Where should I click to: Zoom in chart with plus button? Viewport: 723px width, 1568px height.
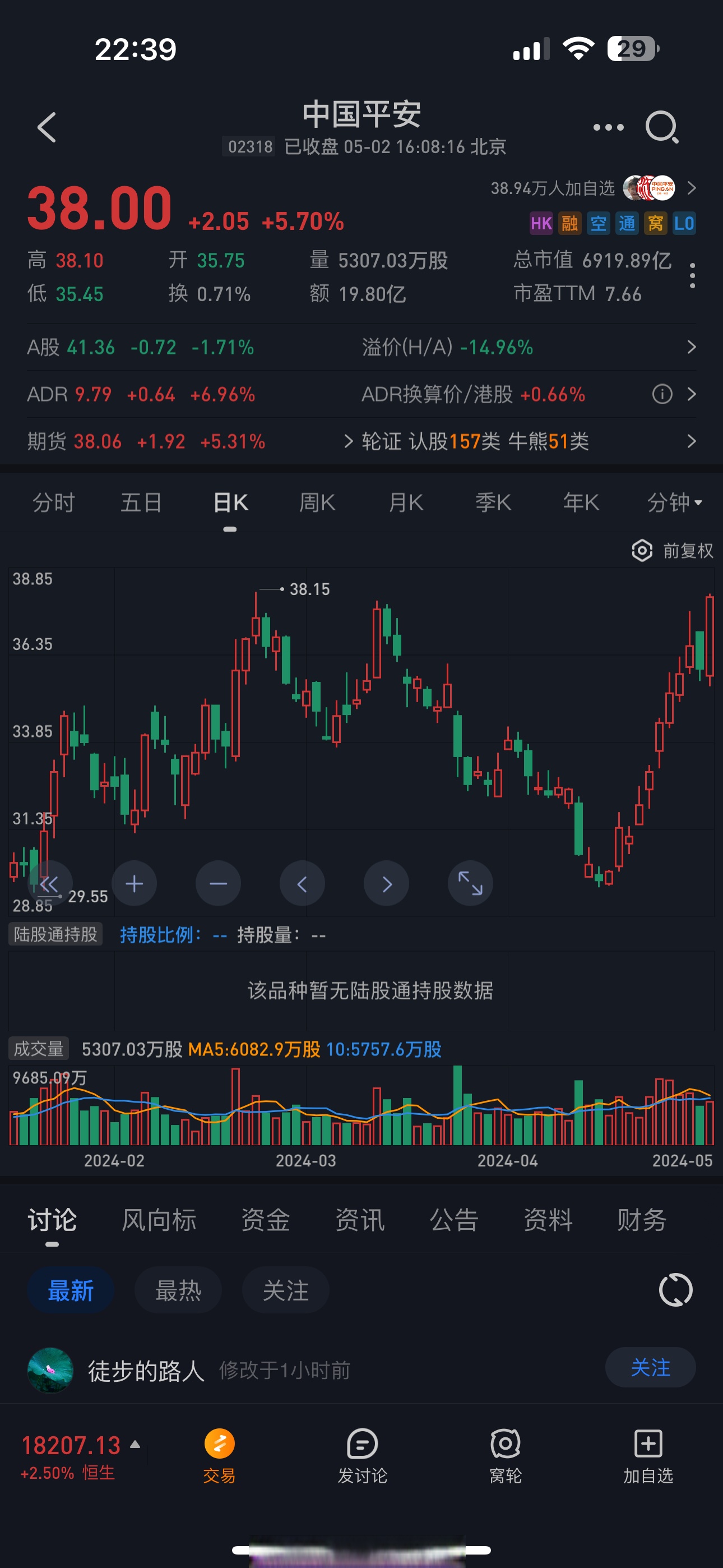134,883
